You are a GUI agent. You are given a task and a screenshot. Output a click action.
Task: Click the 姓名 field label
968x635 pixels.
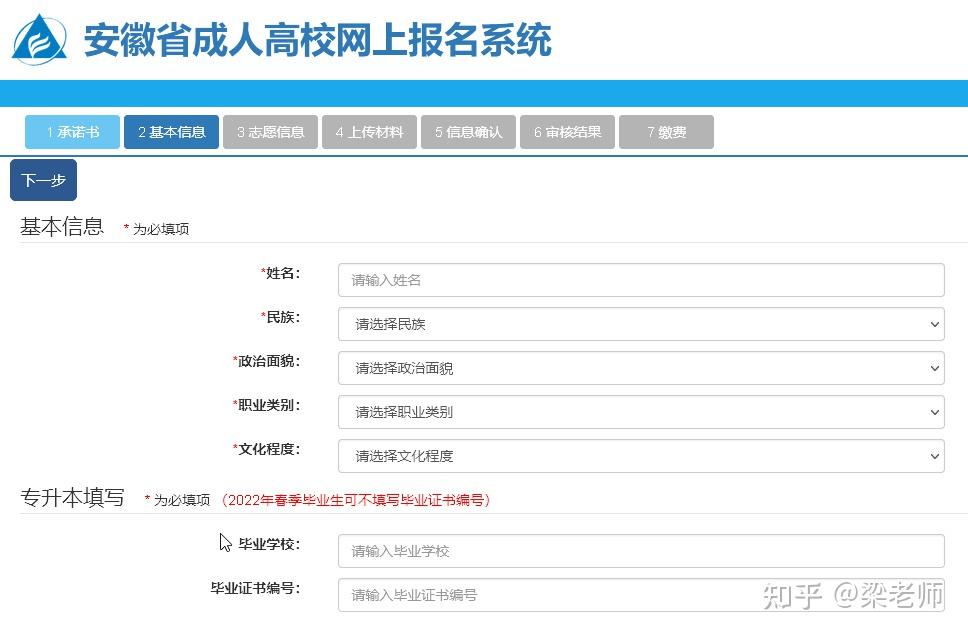(281, 273)
